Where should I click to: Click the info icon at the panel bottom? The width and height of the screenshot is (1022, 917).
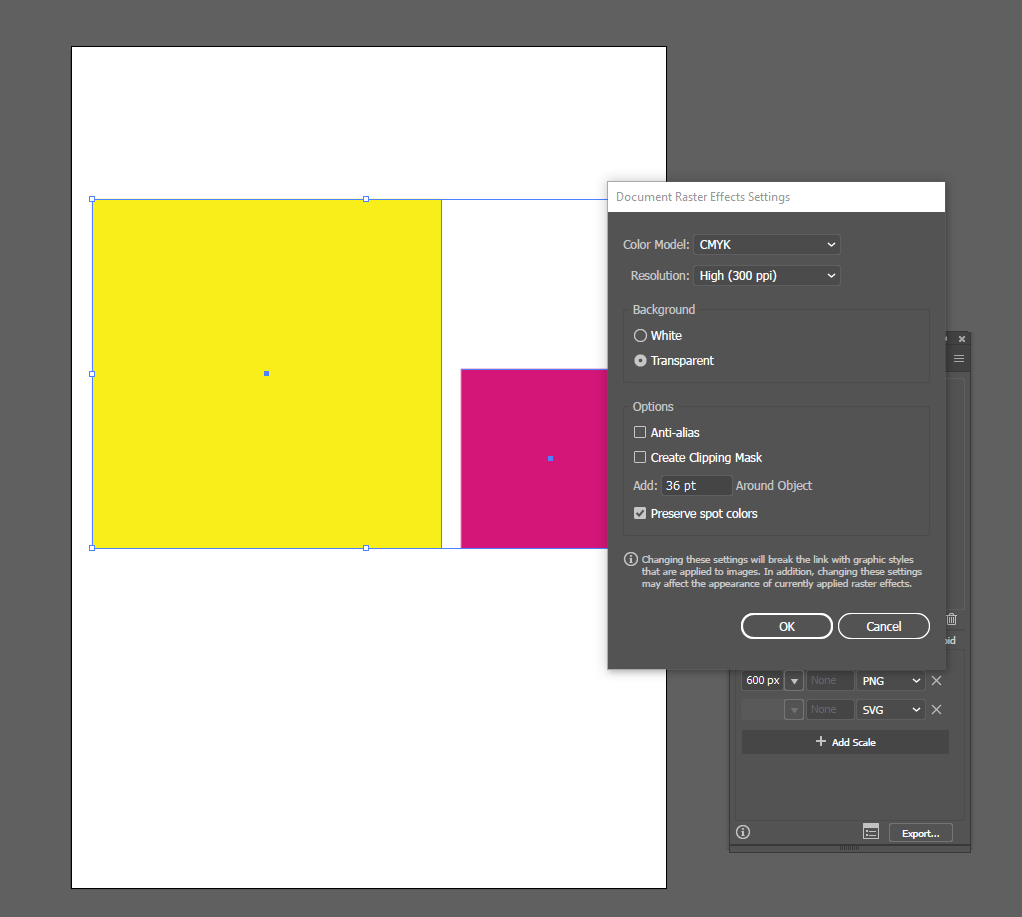pos(742,831)
